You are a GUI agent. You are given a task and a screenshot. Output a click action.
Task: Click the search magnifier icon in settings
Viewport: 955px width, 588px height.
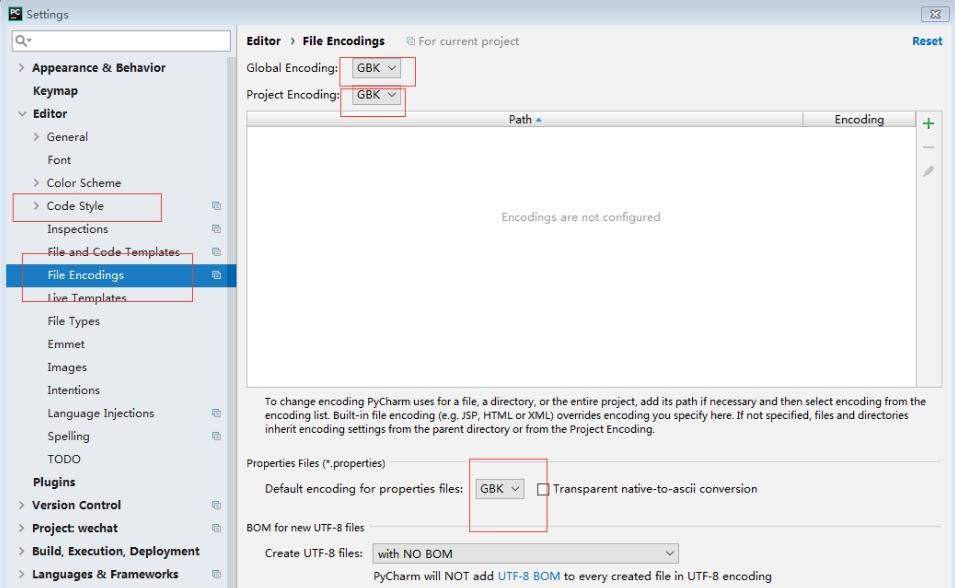(x=22, y=41)
